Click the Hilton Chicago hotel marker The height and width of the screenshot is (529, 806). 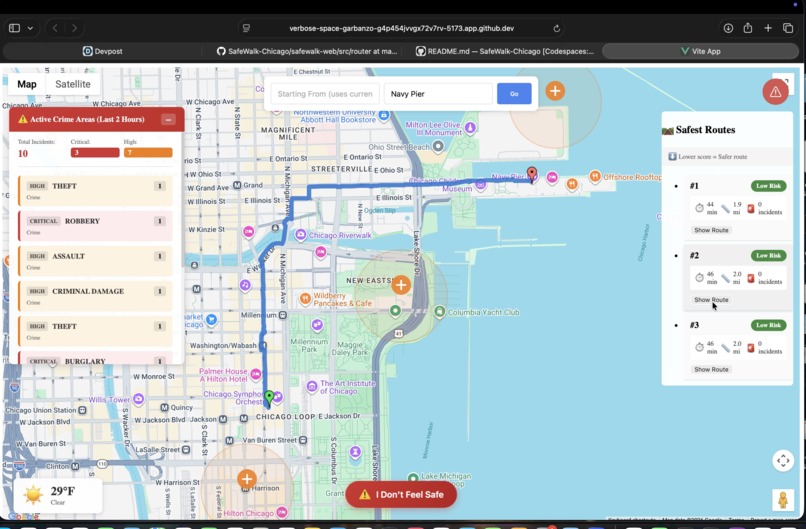(x=282, y=513)
